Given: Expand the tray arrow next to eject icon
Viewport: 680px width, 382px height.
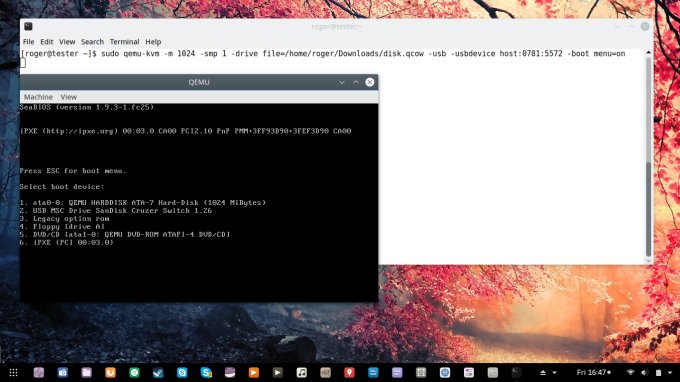Looking at the screenshot, I should pyautogui.click(x=554, y=372).
